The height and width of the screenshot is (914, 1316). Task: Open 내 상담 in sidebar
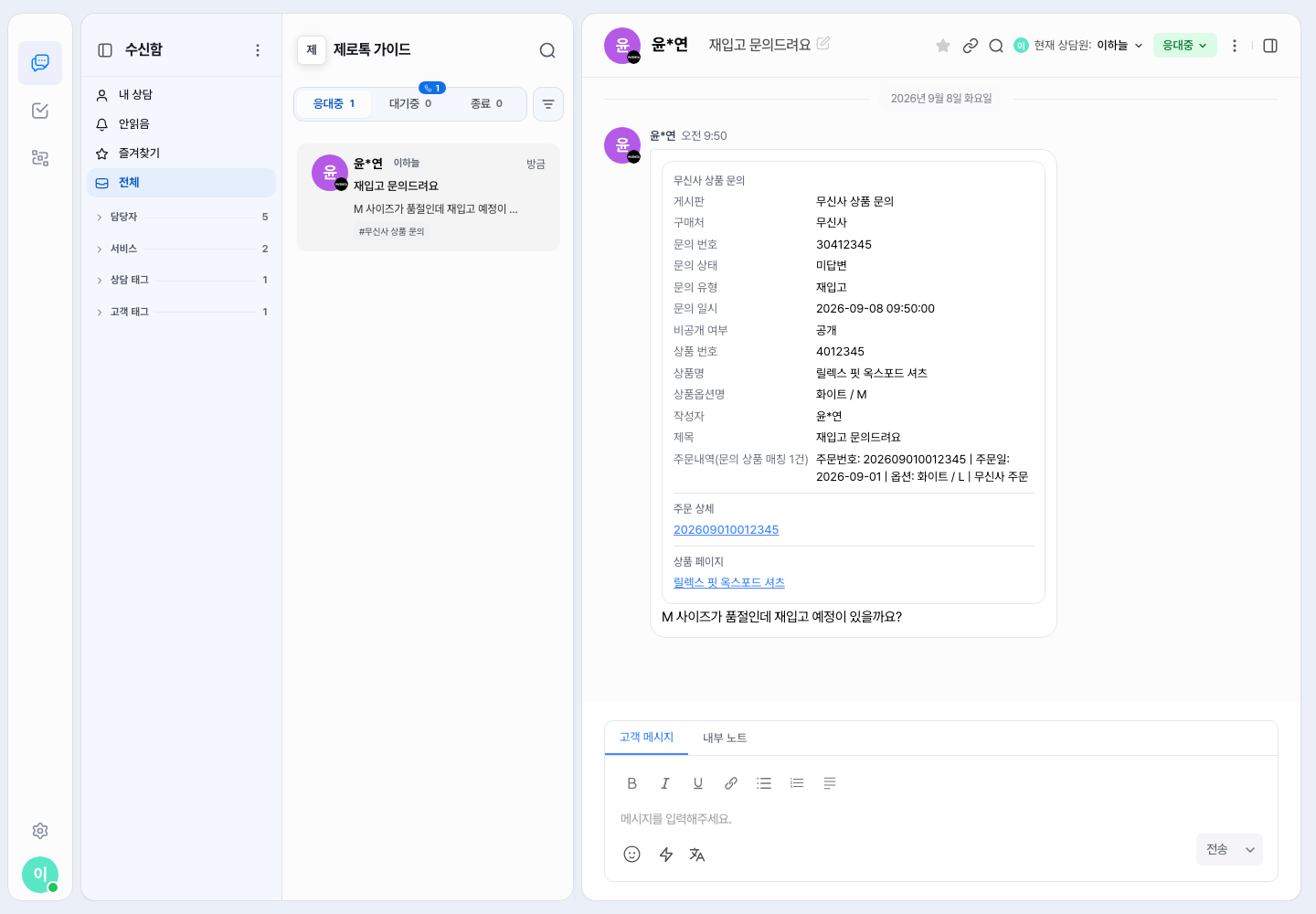click(x=182, y=95)
